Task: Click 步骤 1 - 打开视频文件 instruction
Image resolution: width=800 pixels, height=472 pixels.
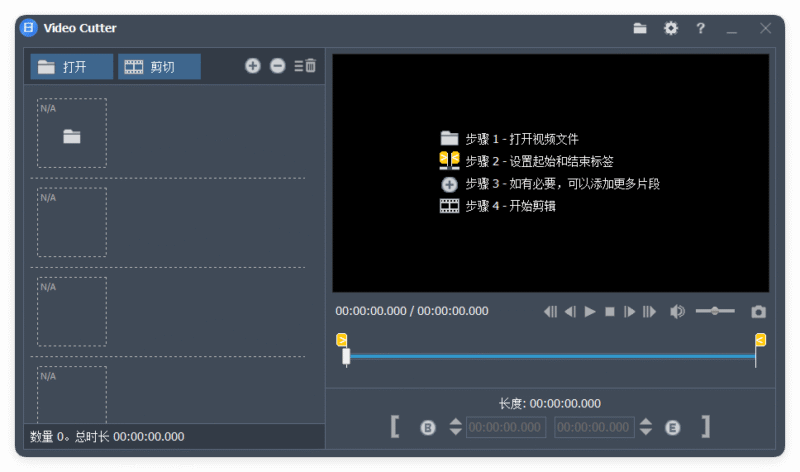Action: [521, 139]
